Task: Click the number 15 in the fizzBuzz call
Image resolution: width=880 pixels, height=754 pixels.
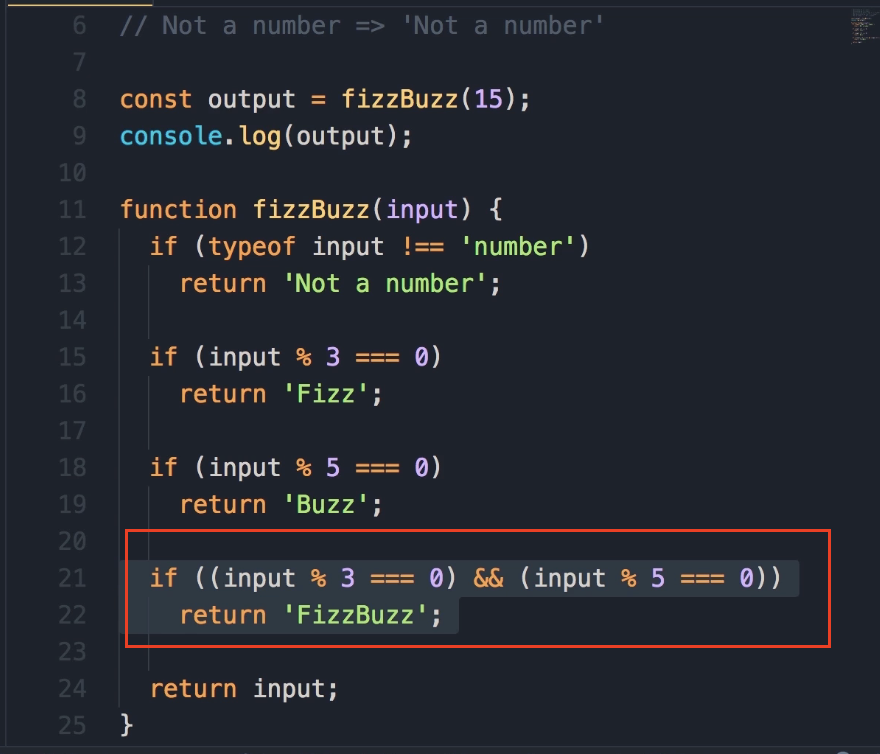Action: coord(487,100)
